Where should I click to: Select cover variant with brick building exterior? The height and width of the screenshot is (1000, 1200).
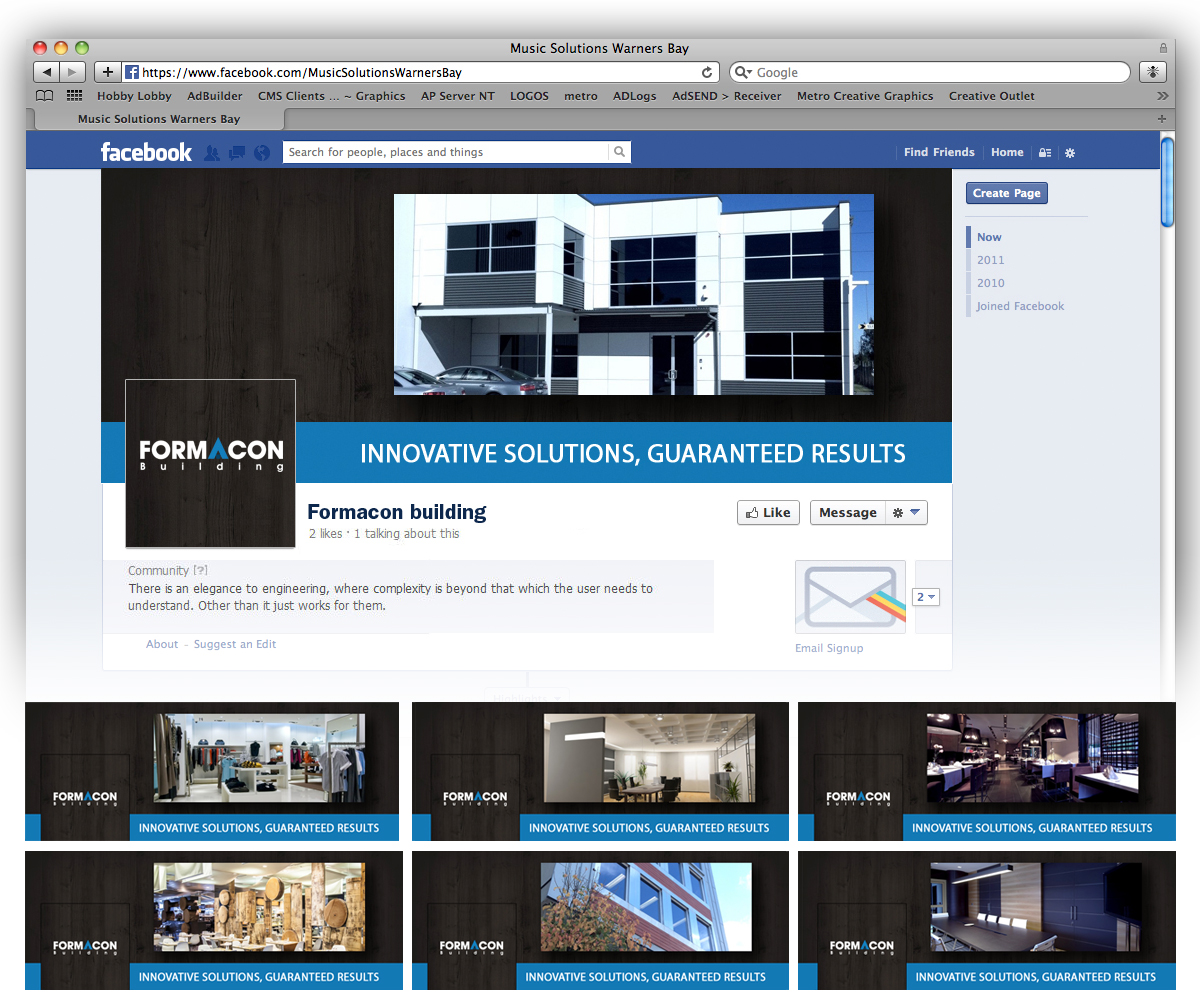(600, 921)
